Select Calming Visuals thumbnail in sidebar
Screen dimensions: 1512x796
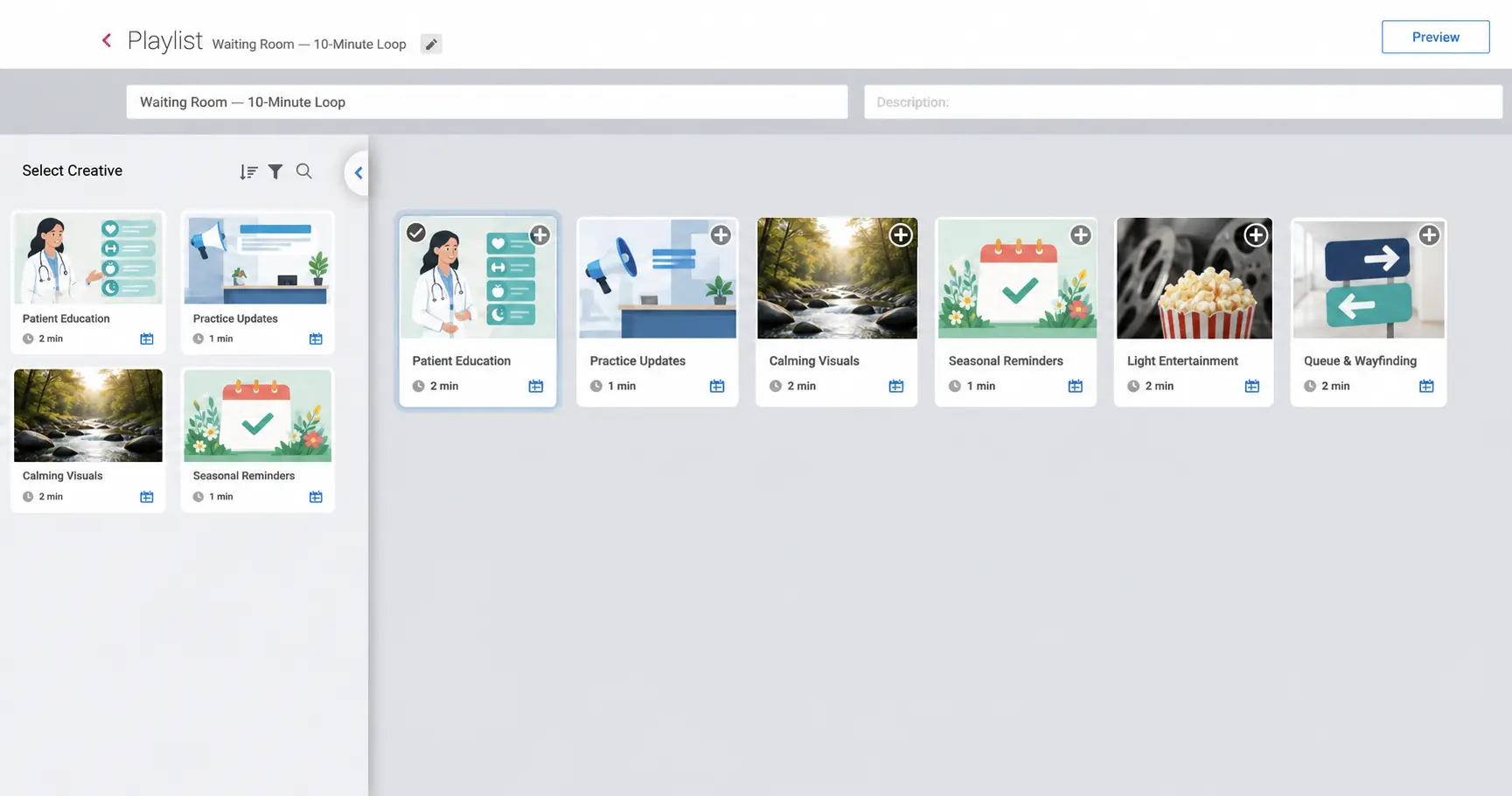[x=88, y=415]
